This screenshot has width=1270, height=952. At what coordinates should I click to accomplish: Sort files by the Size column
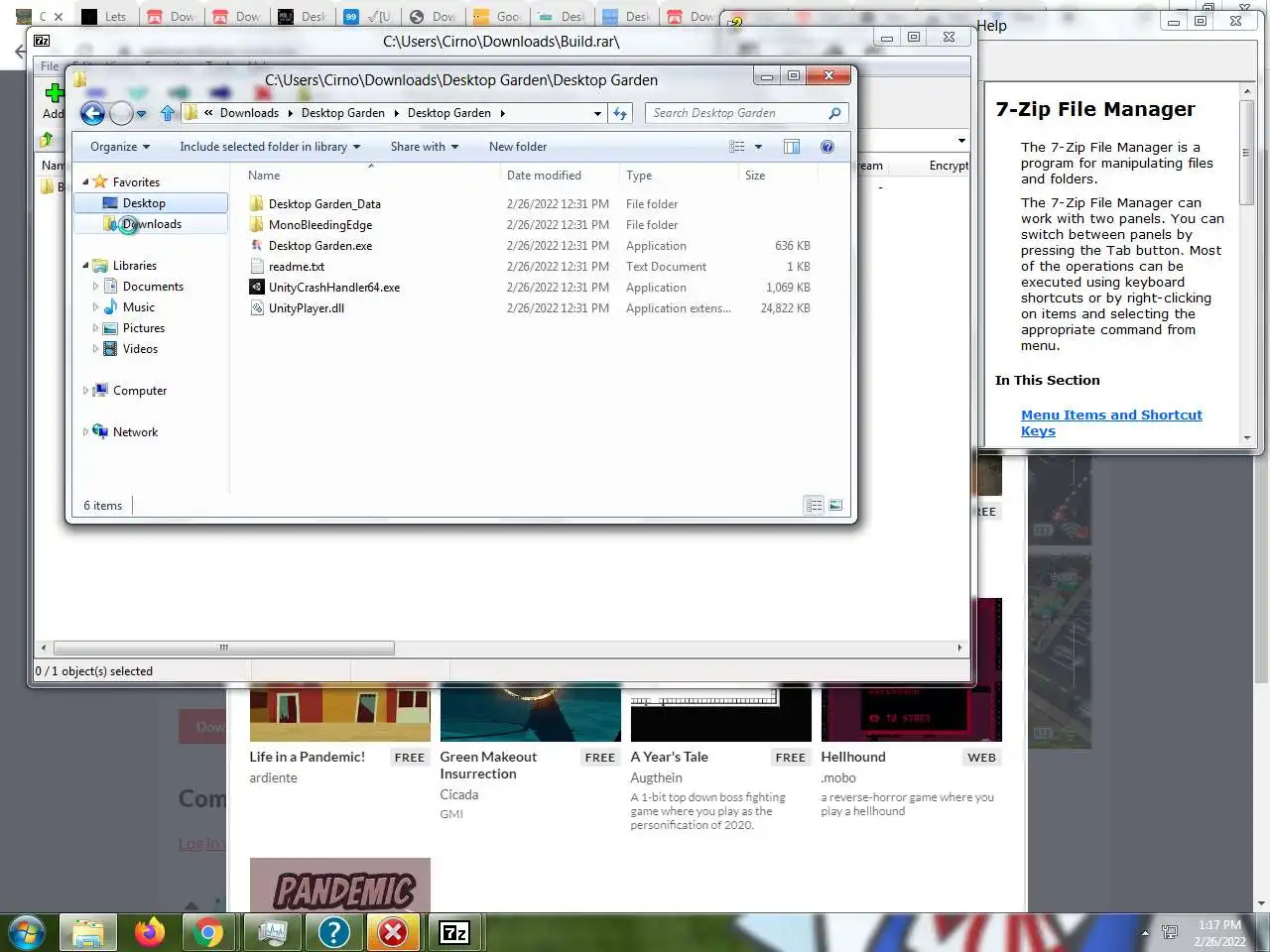pyautogui.click(x=779, y=176)
